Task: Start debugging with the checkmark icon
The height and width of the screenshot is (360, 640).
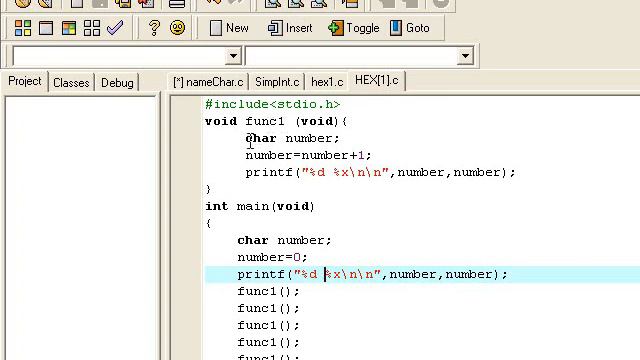Action: (x=115, y=28)
